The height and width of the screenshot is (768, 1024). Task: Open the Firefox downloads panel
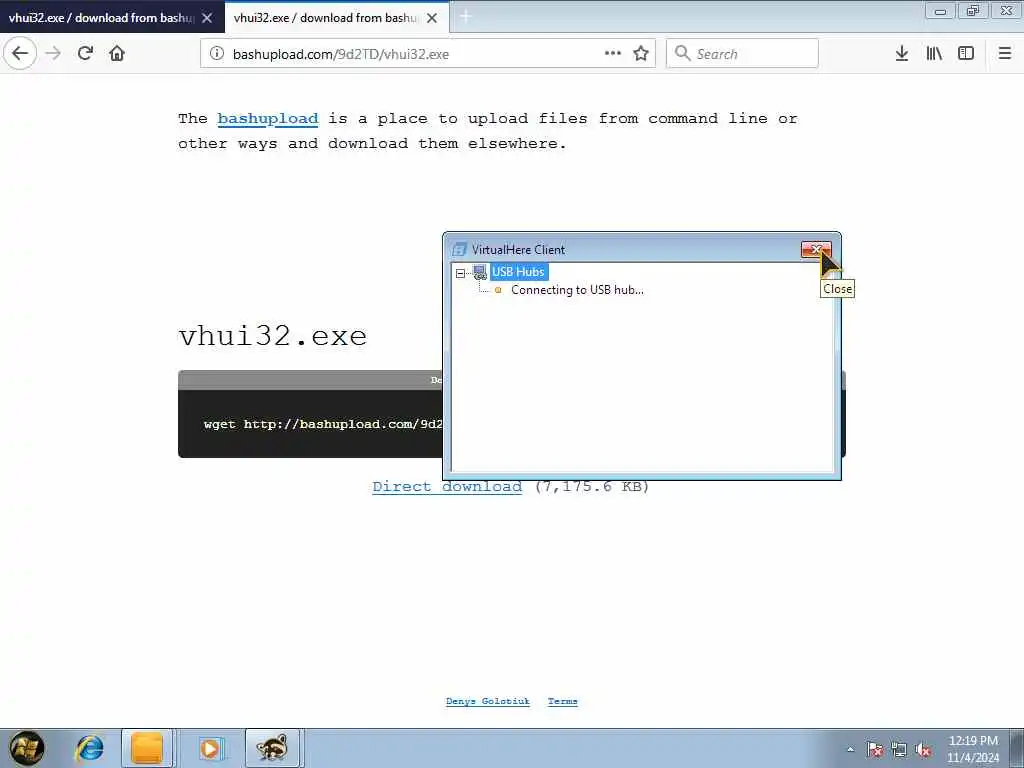pyautogui.click(x=902, y=54)
